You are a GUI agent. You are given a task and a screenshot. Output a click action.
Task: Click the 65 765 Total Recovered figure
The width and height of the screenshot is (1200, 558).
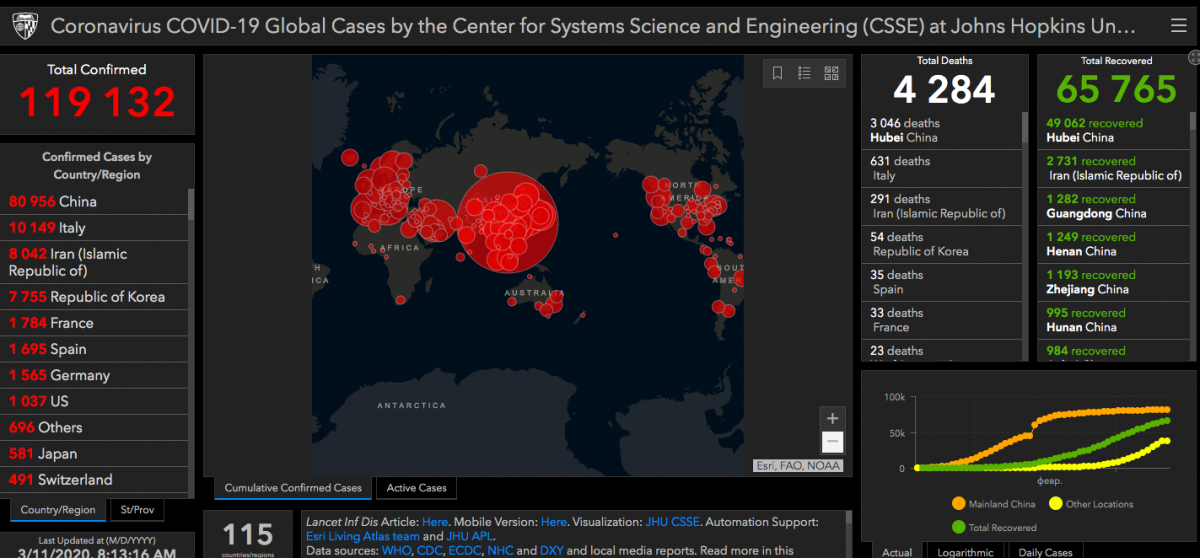pyautogui.click(x=1115, y=90)
